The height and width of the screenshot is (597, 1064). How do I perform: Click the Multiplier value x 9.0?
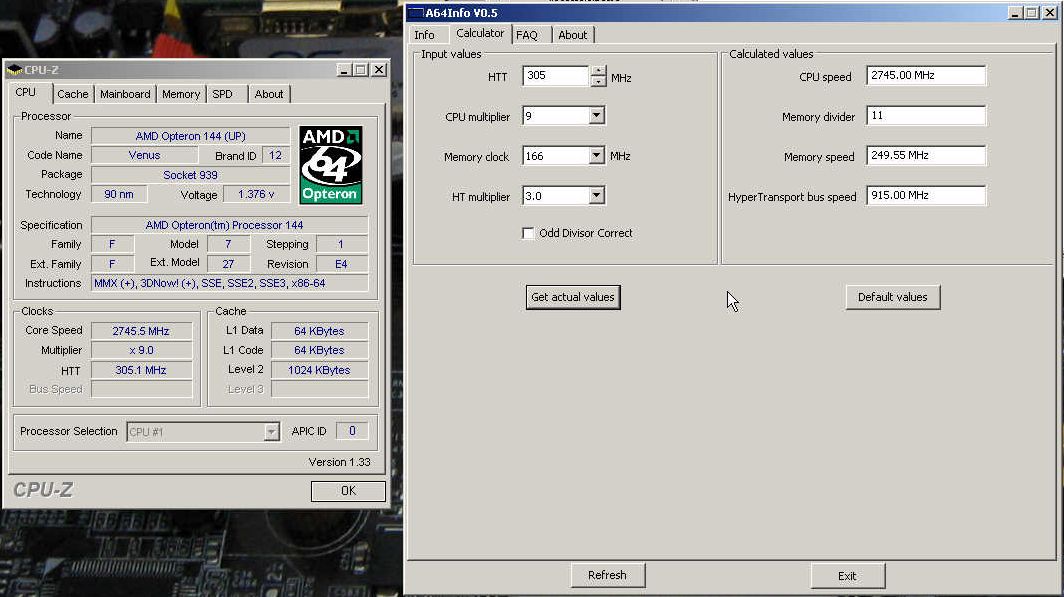(x=141, y=351)
